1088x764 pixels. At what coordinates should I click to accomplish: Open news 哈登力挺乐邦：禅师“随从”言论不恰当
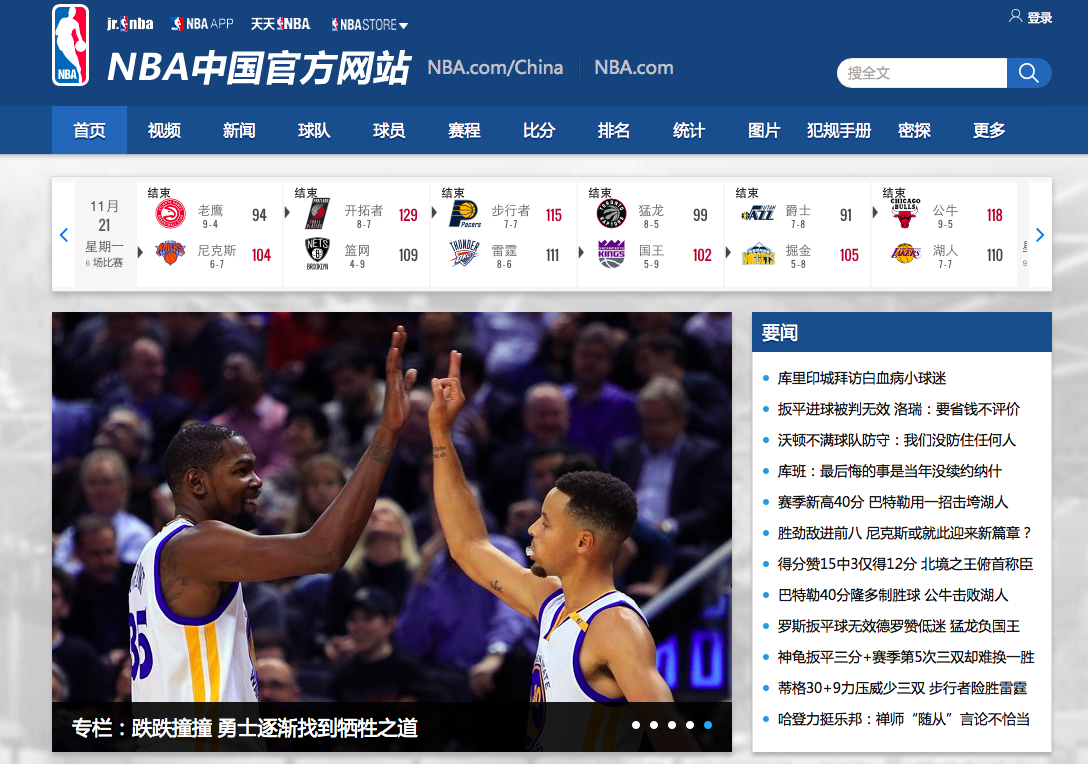903,719
